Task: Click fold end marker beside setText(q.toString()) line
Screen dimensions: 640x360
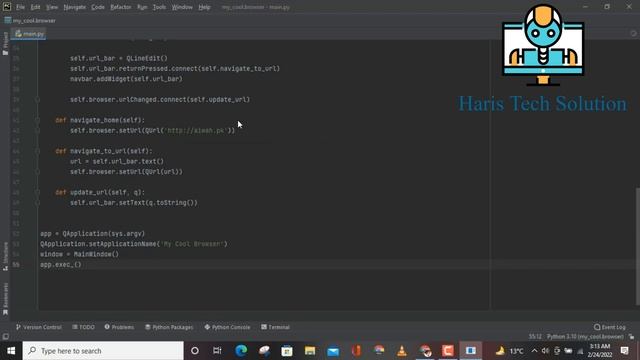Action: coord(37,203)
